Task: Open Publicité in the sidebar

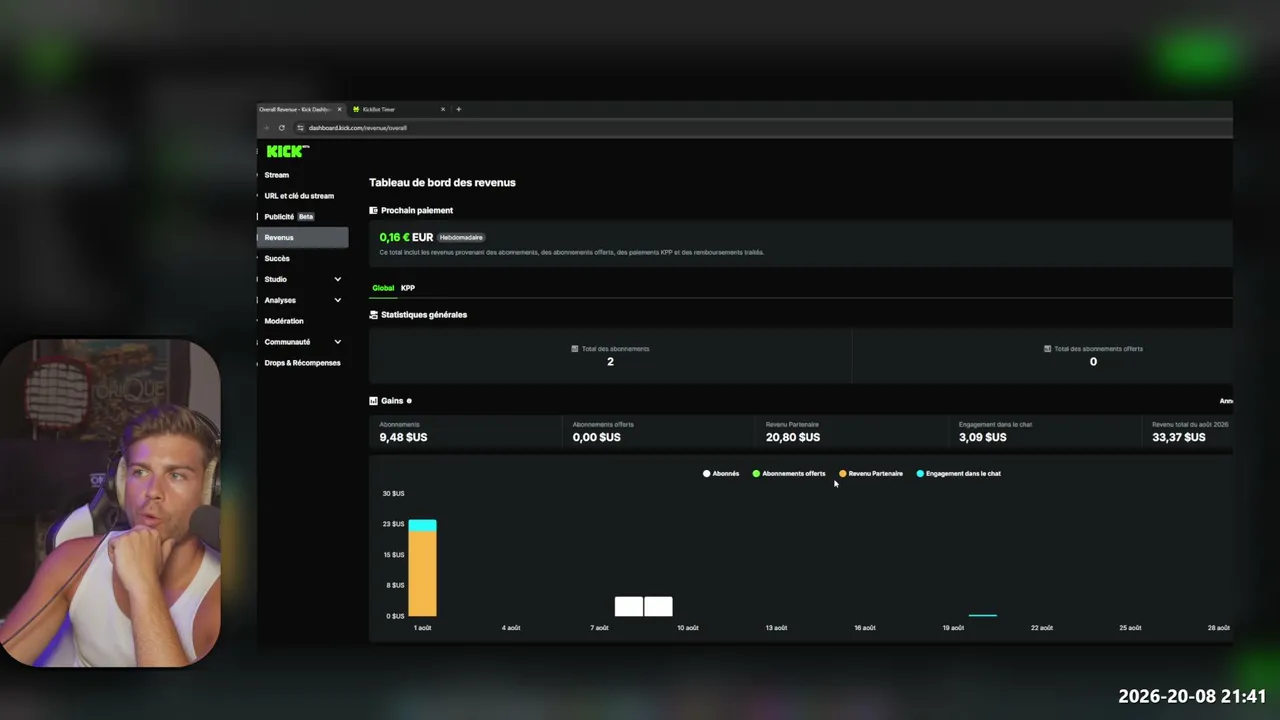Action: tap(279, 217)
